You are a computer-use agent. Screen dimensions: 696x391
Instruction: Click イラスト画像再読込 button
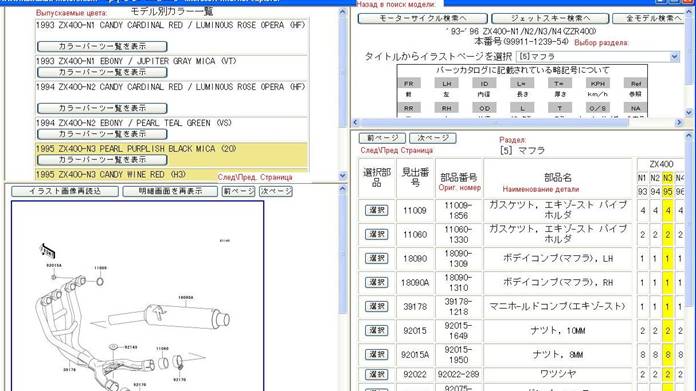65,191
